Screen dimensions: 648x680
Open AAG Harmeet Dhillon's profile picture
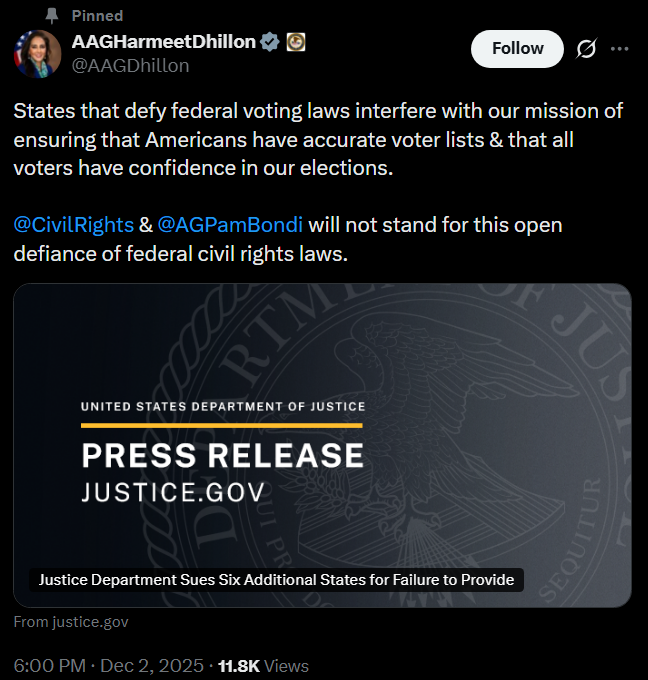point(37,53)
